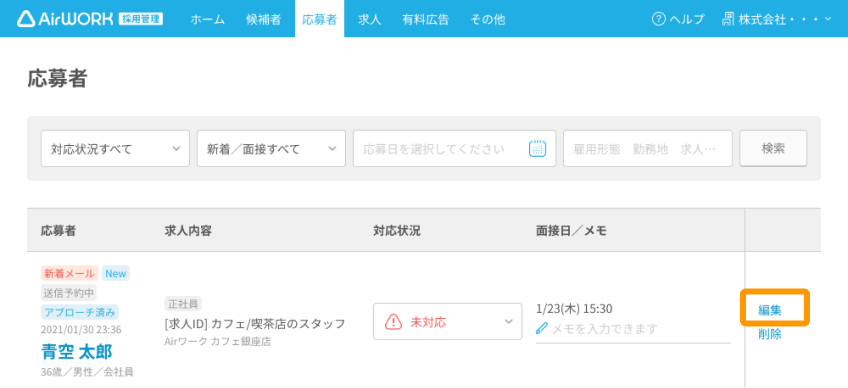Click the メモを入力できます memo field
The image size is (848, 388).
point(633,328)
